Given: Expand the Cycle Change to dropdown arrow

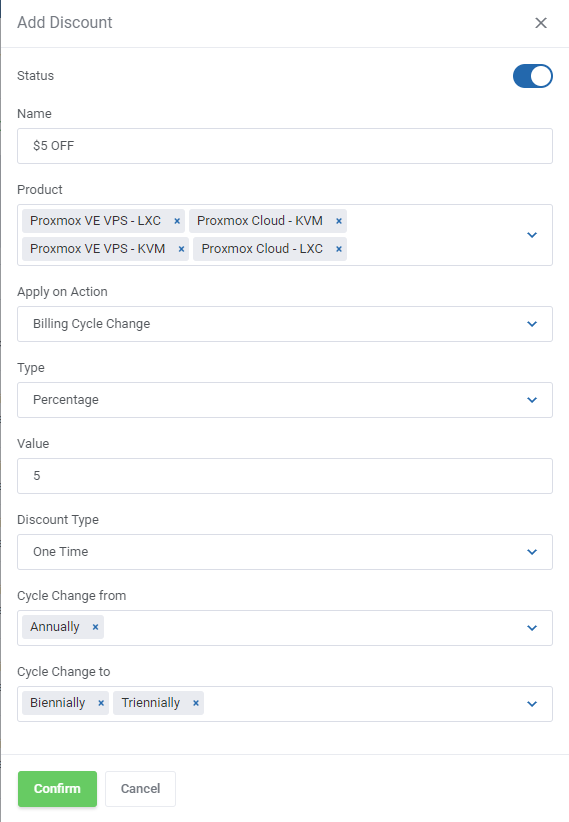Looking at the screenshot, I should click(532, 704).
